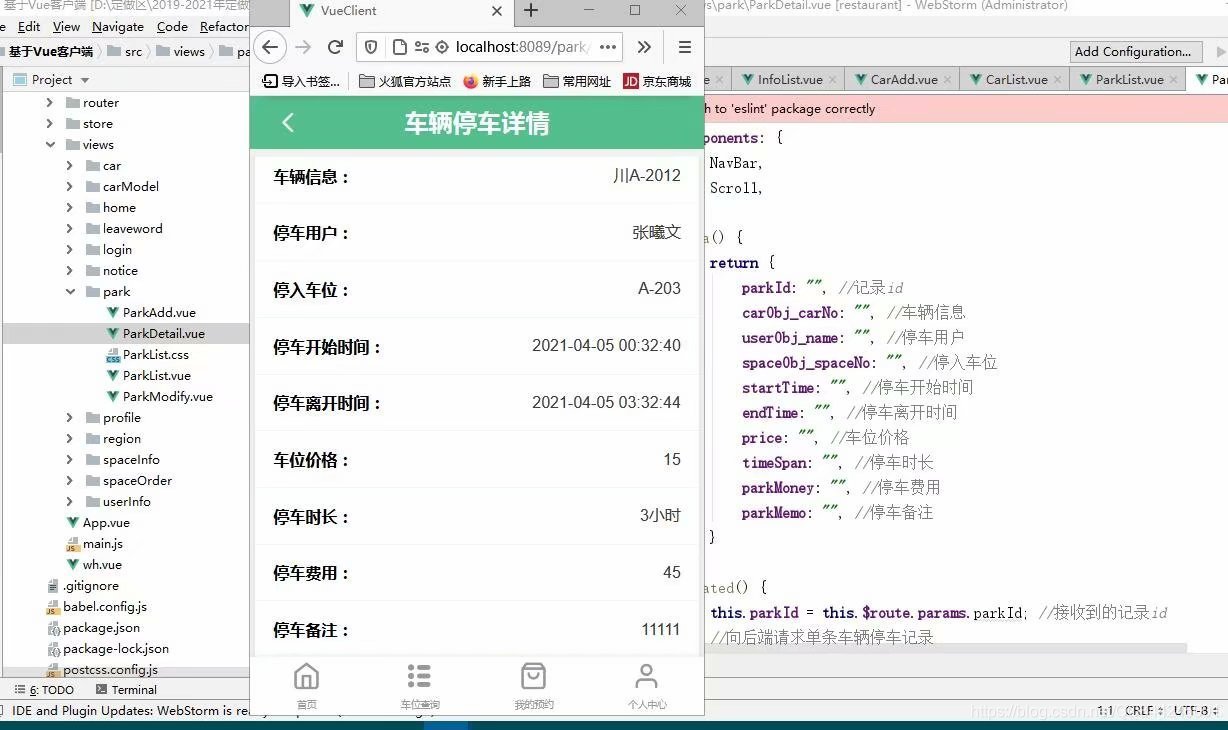Open the TODO tool window
1228x730 pixels.
[44, 689]
